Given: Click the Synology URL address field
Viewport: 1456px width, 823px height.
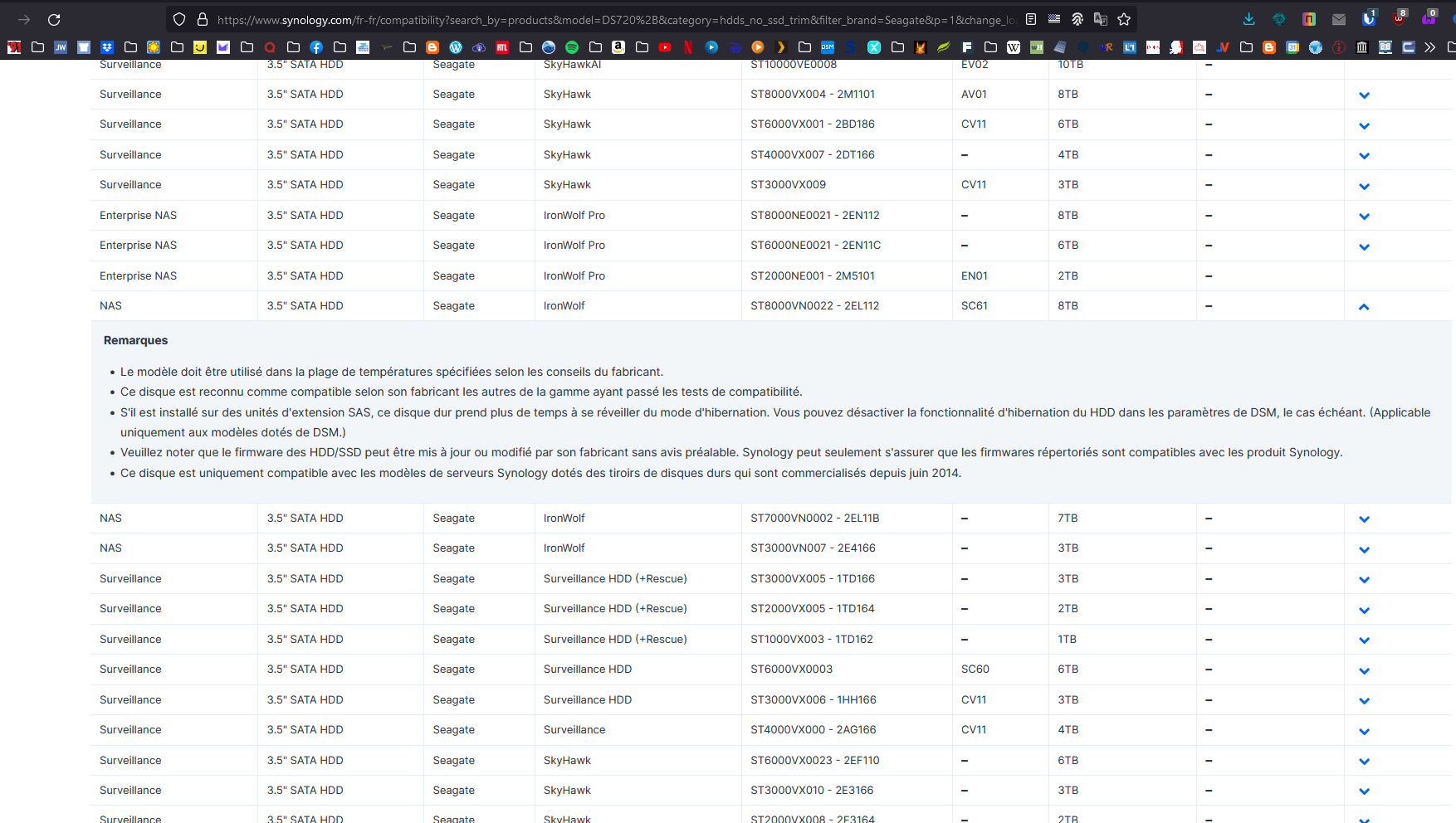Looking at the screenshot, I should [x=617, y=19].
